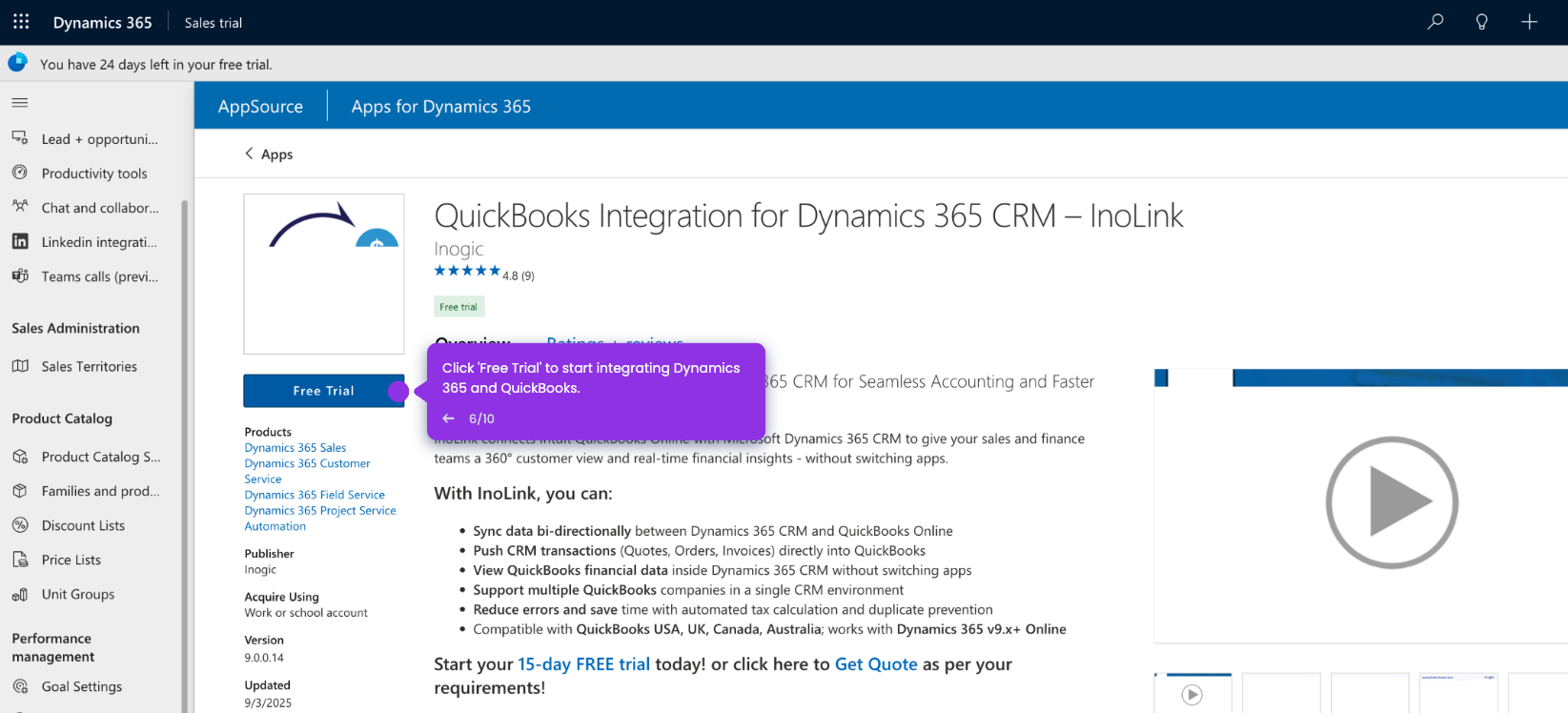The image size is (1568, 713).
Task: Click the star rating 4.8 (9)
Action: point(484,273)
